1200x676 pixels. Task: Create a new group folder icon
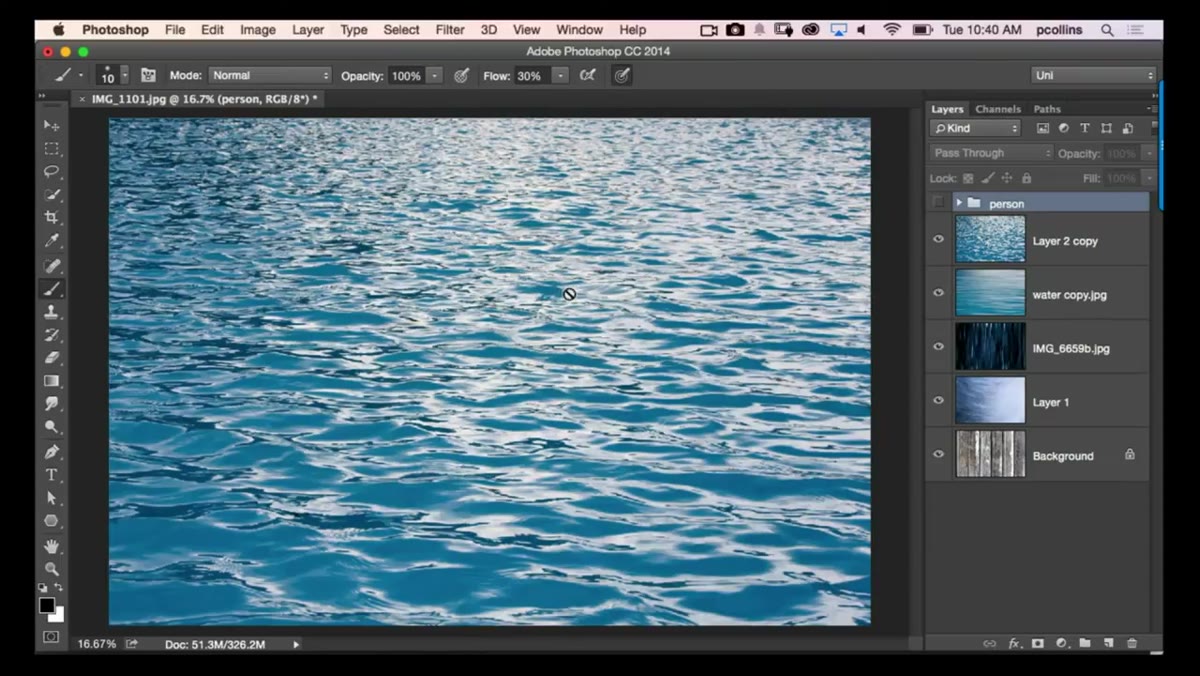pyautogui.click(x=1085, y=643)
